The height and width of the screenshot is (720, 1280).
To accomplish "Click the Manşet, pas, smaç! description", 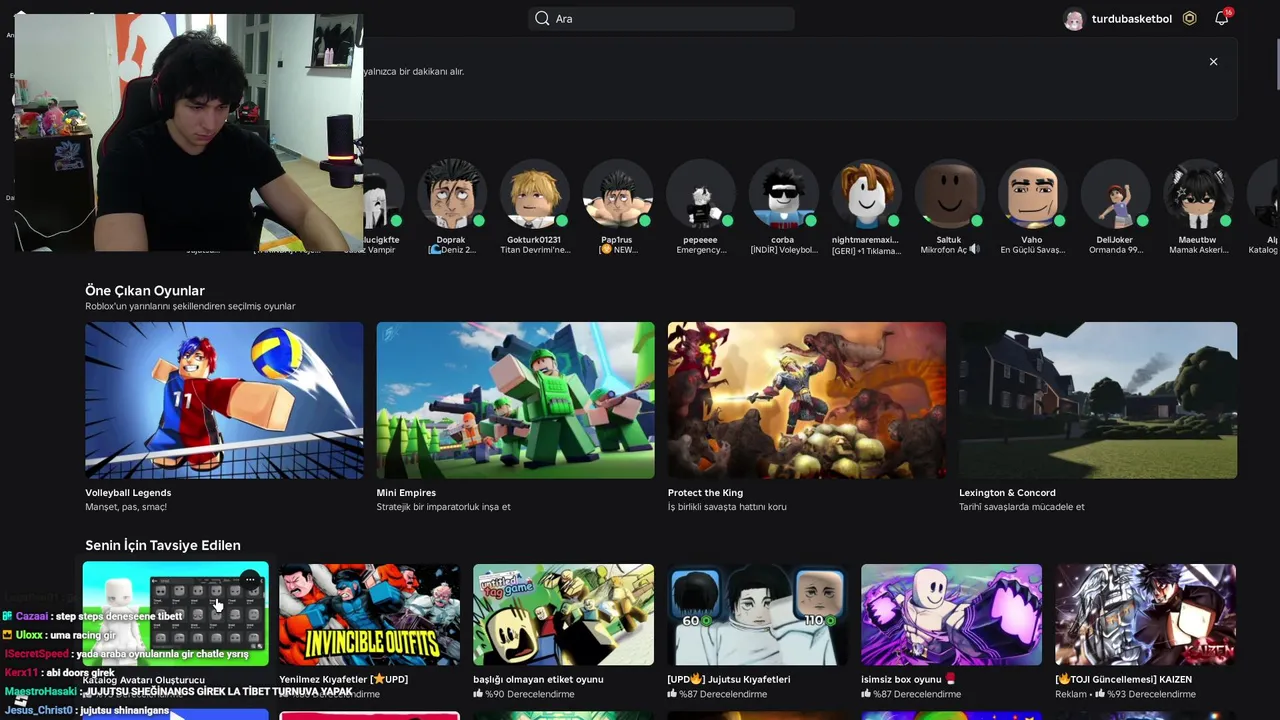I will (x=126, y=507).
